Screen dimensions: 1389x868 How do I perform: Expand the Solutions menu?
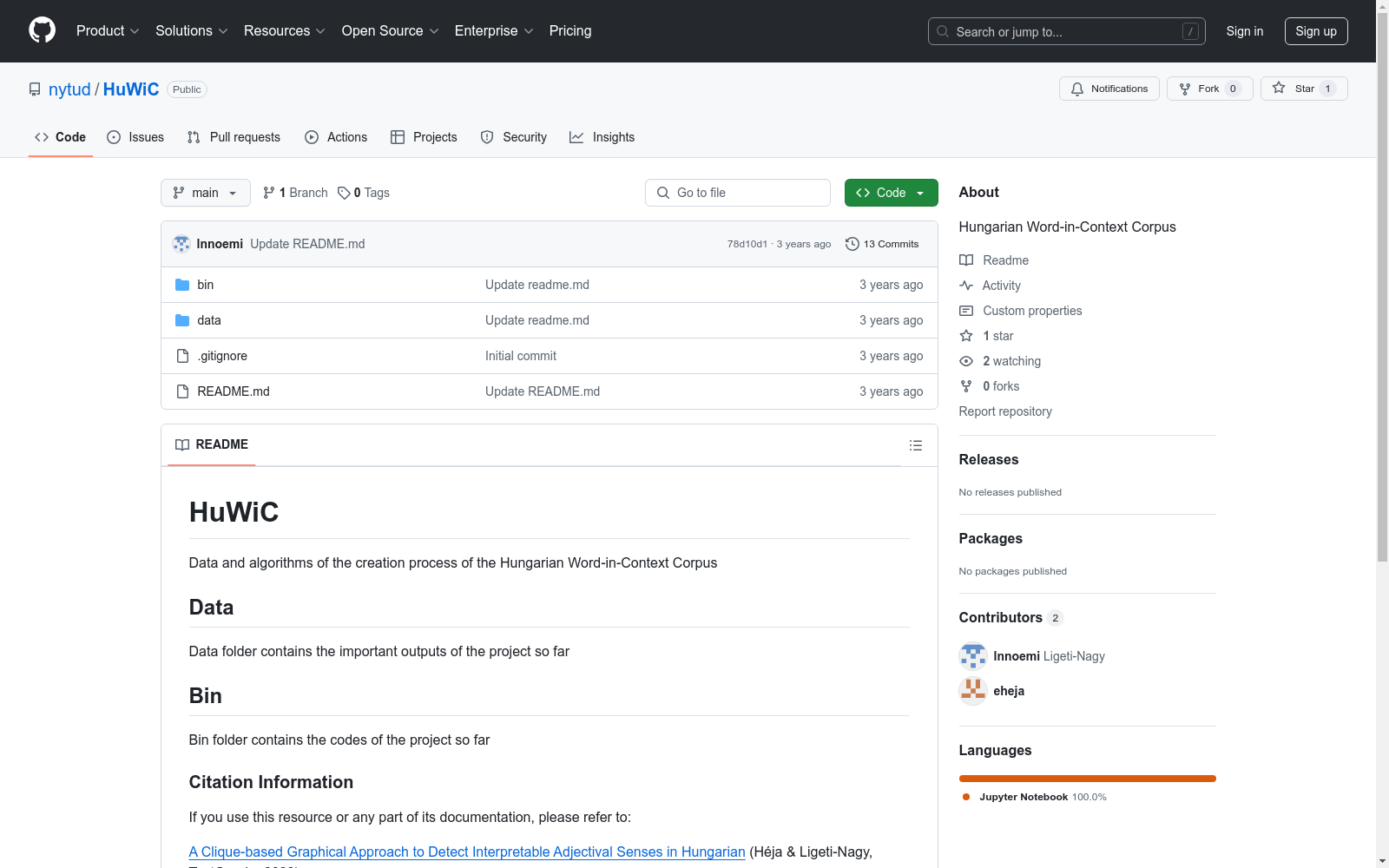tap(192, 31)
